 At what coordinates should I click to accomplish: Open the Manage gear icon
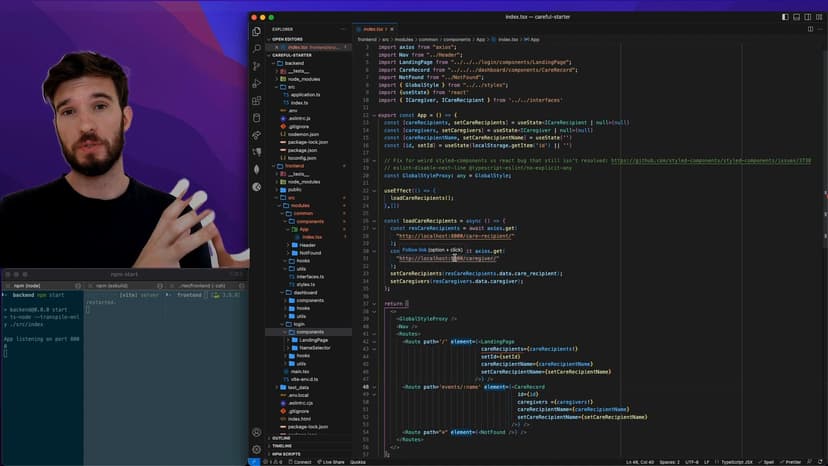pyautogui.click(x=257, y=449)
